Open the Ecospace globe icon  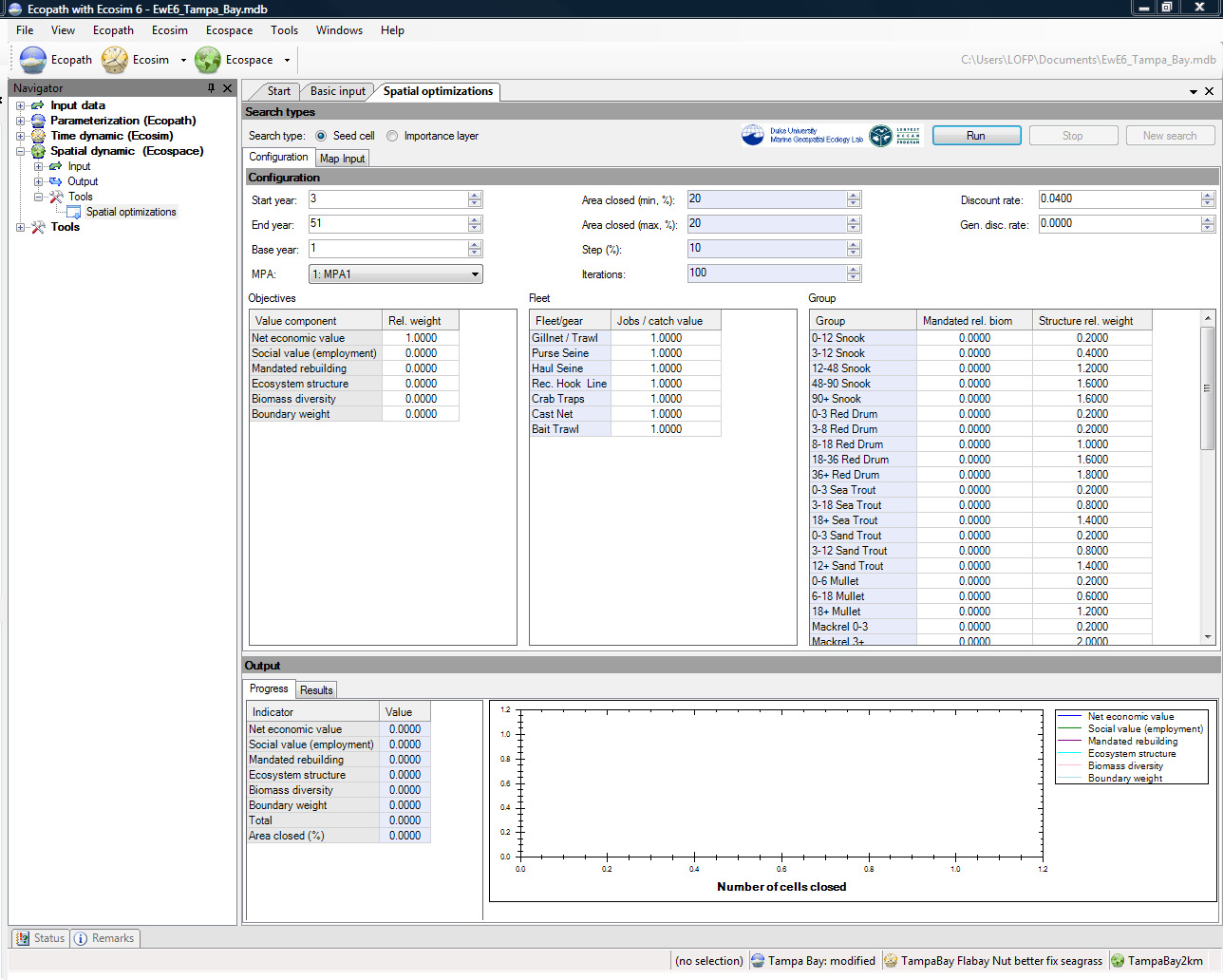pyautogui.click(x=208, y=60)
